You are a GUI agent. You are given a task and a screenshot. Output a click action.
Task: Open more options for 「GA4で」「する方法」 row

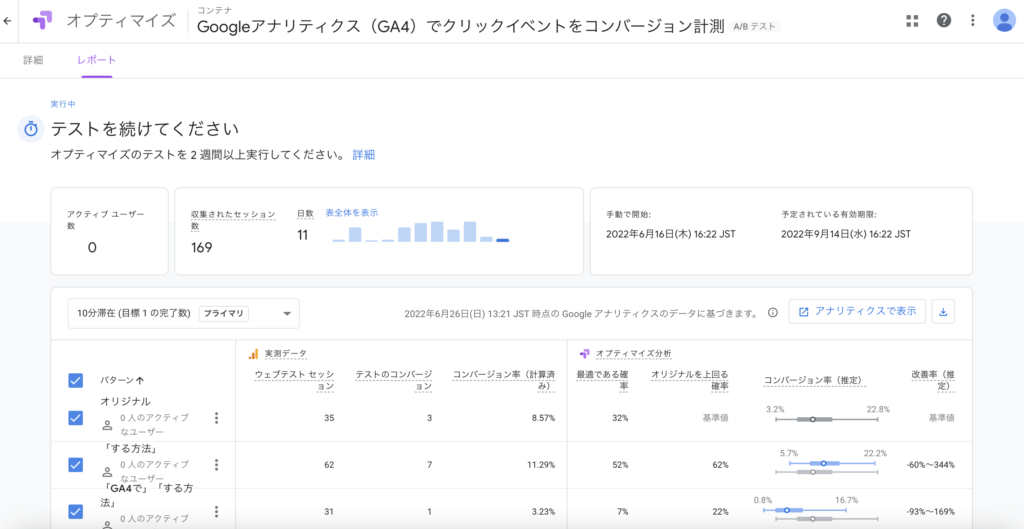coord(217,512)
